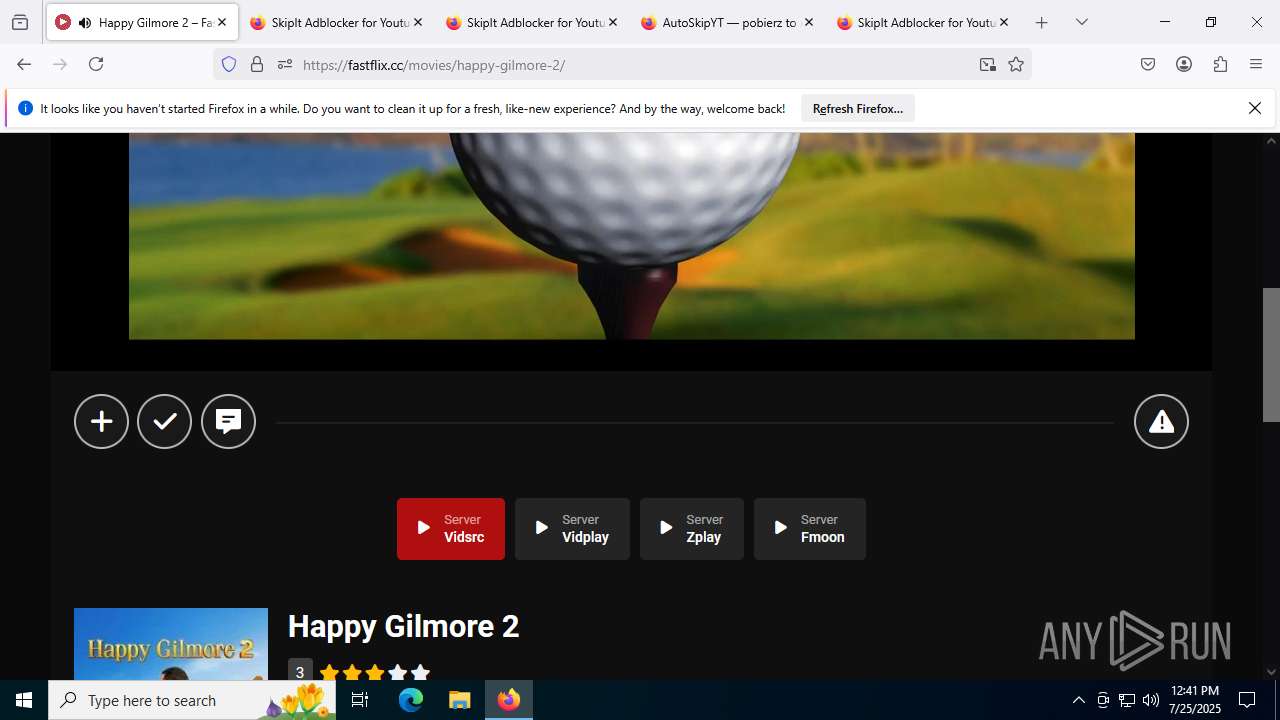Viewport: 1280px width, 720px height.
Task: Click the Windows taskbar search box
Action: click(192, 700)
